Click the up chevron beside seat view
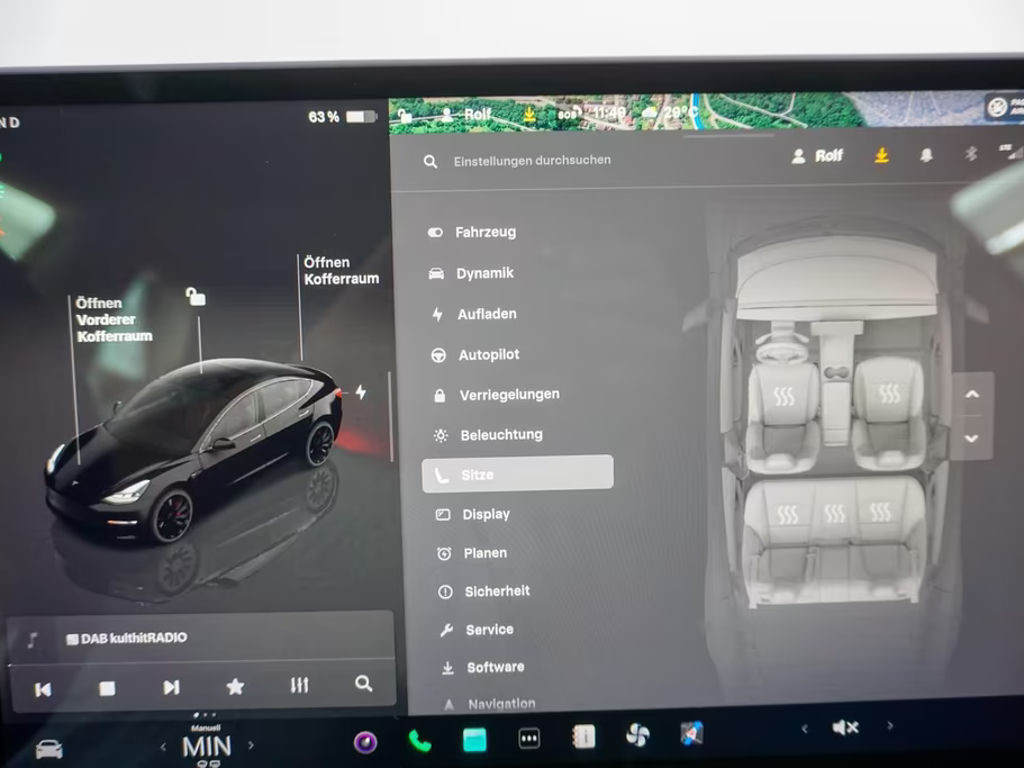1024x768 pixels. [x=972, y=394]
